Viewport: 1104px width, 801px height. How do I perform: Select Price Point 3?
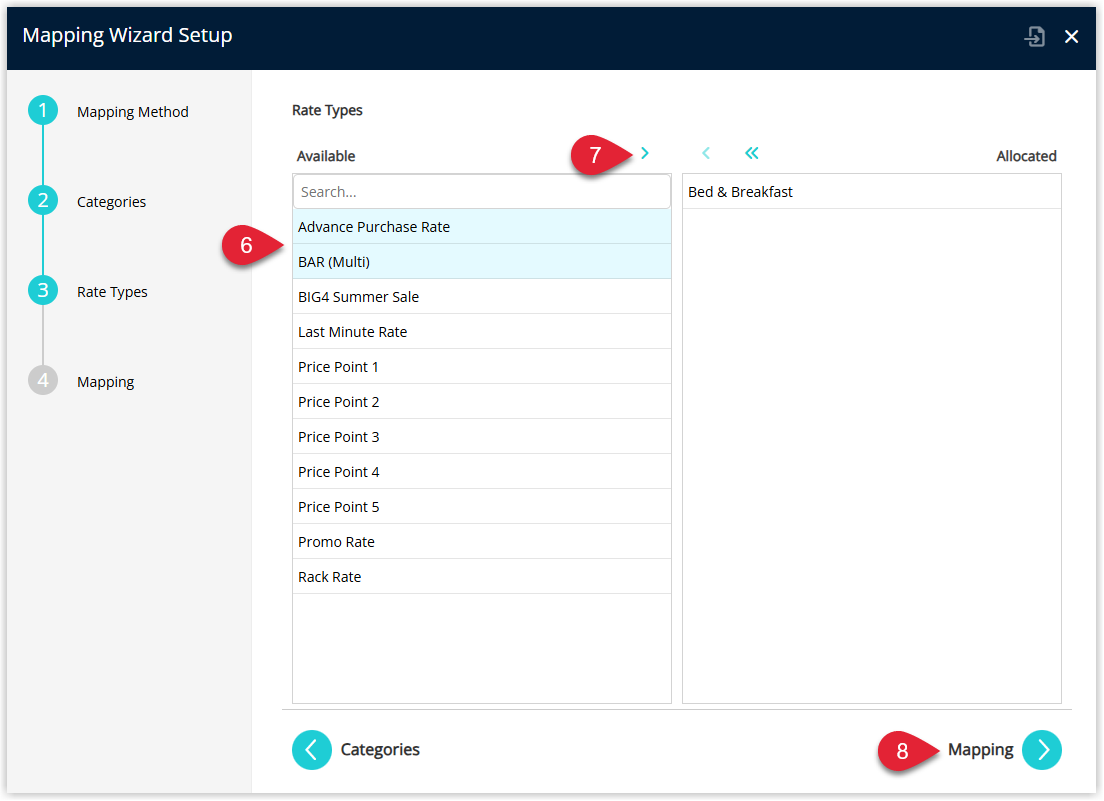click(482, 436)
